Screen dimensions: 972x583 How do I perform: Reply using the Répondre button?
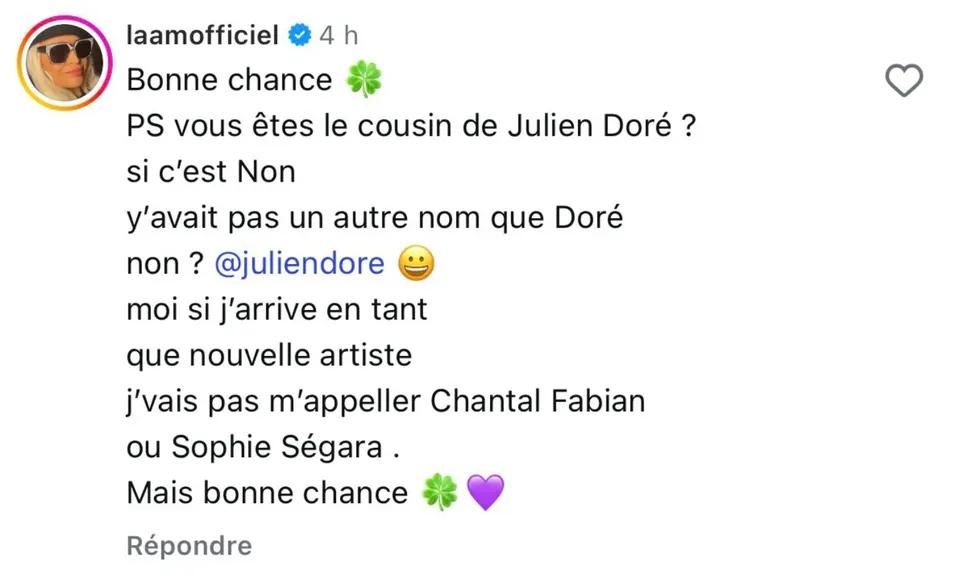[x=189, y=546]
